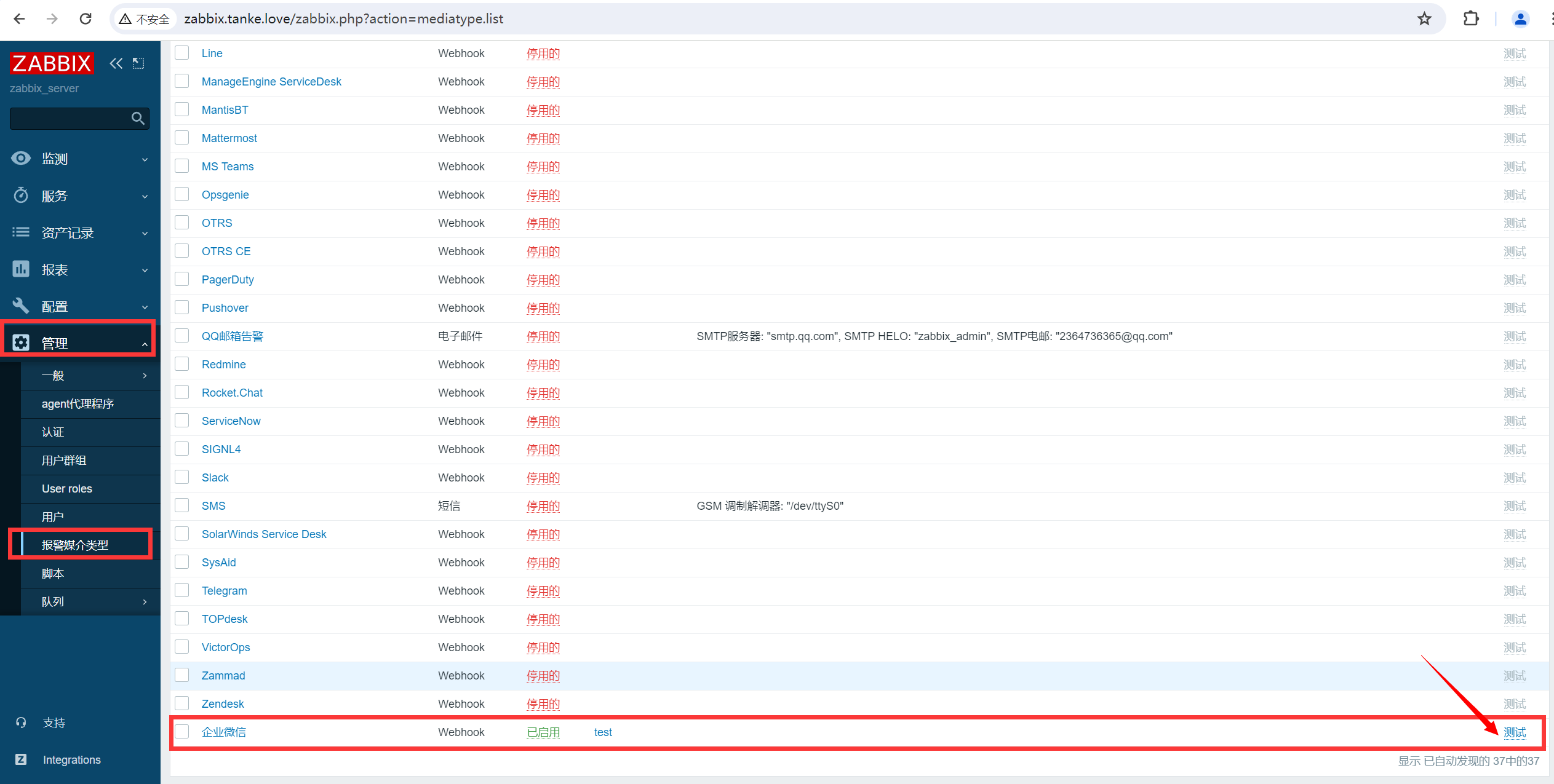This screenshot has height=784, width=1554.
Task: Open the 脚本 scripts menu item
Action: click(53, 573)
